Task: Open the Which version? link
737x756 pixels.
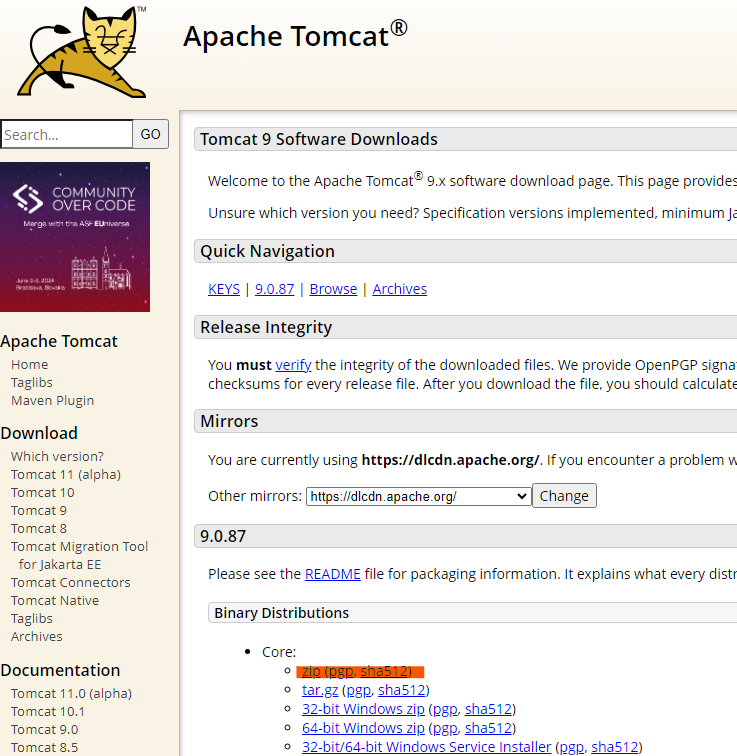Action: point(57,457)
